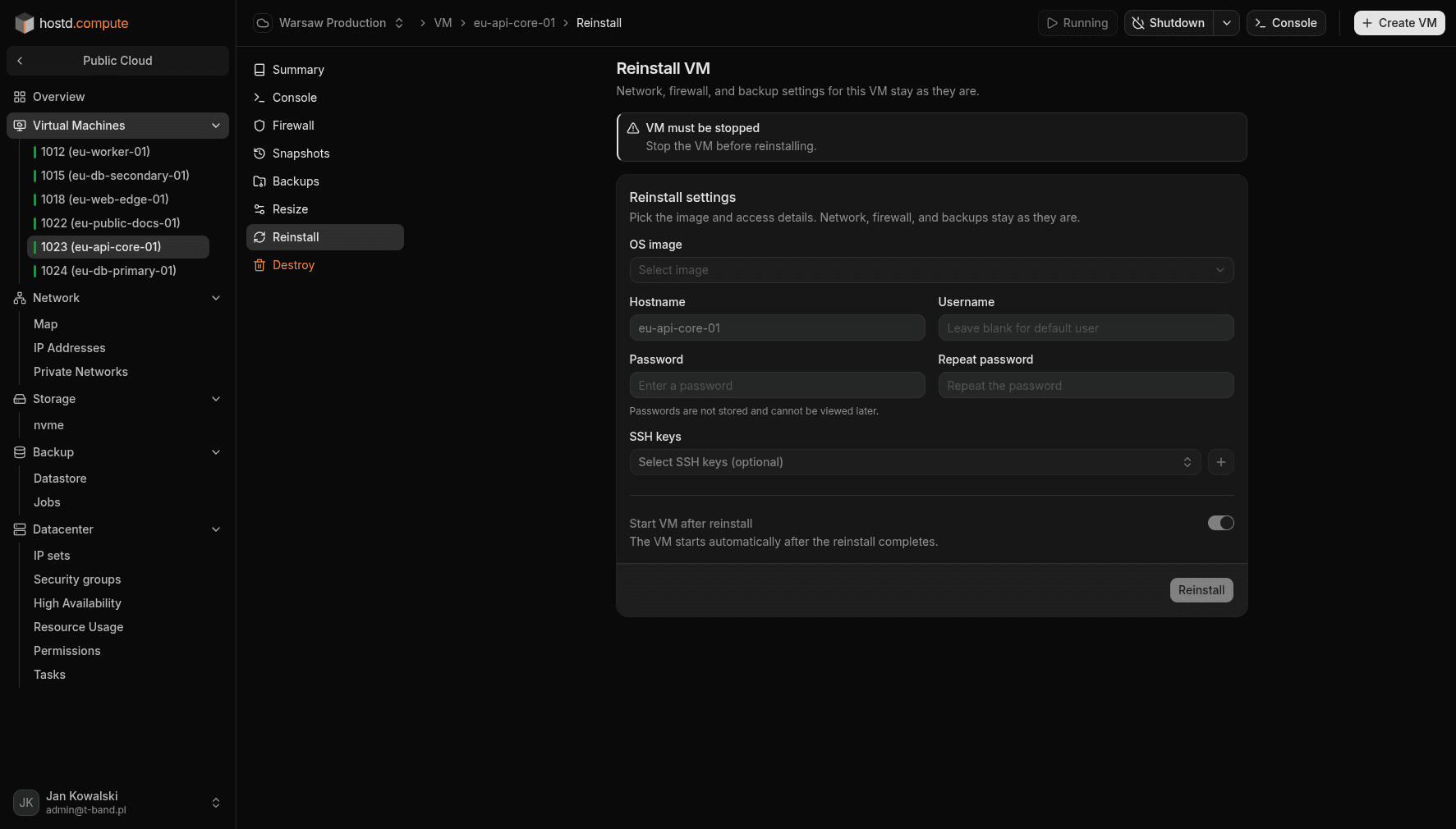
Task: Click the Reinstall refresh icon in VM menu
Action: pos(260,237)
